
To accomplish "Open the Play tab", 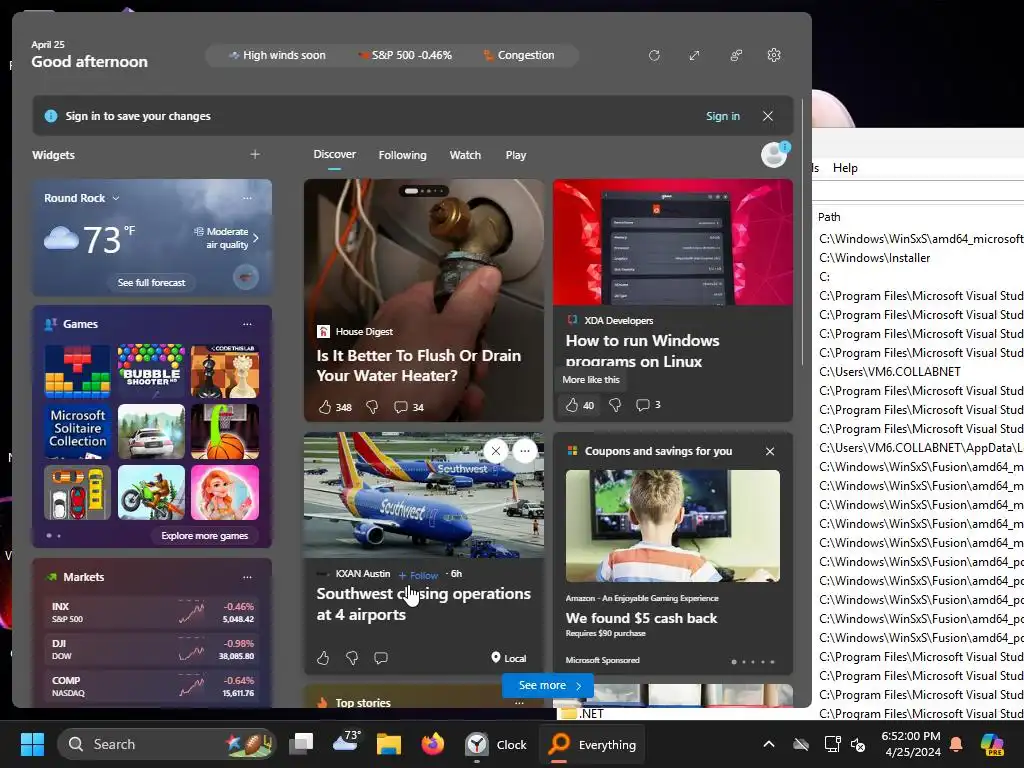I will point(515,155).
